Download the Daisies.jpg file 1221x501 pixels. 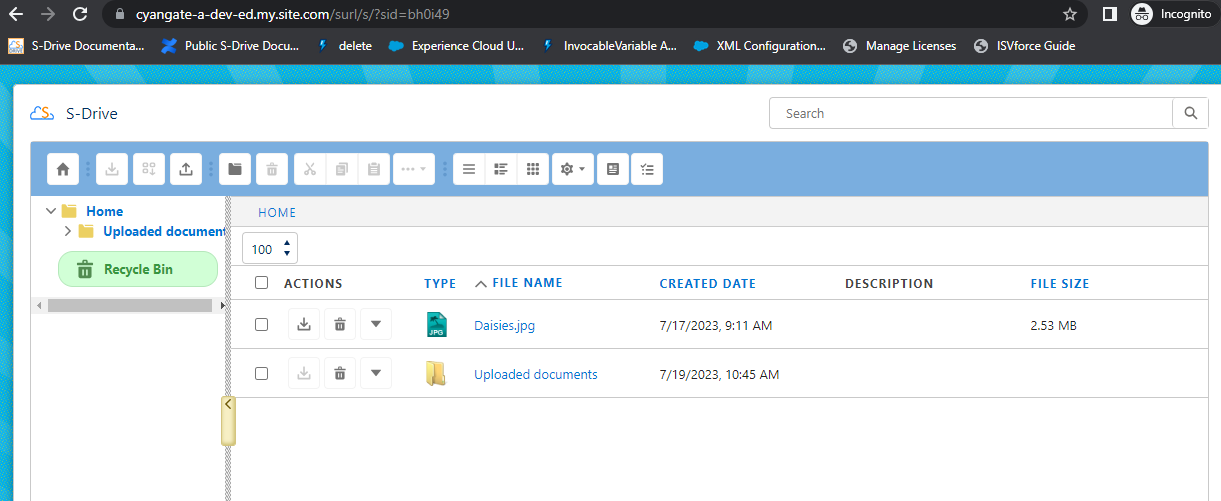coord(304,324)
